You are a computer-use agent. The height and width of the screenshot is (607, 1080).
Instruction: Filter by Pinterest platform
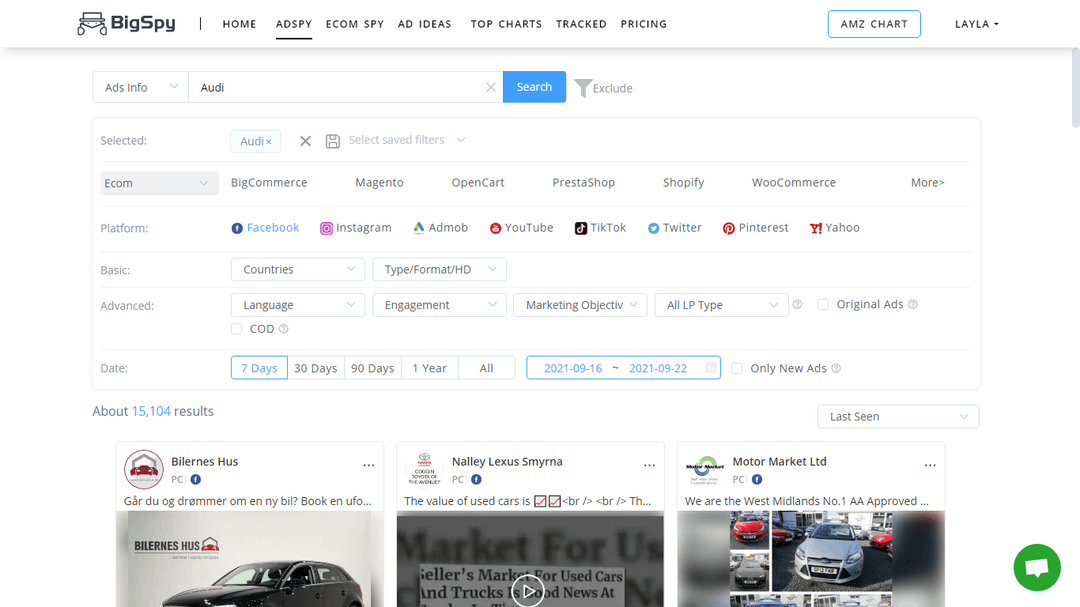pyautogui.click(x=756, y=228)
